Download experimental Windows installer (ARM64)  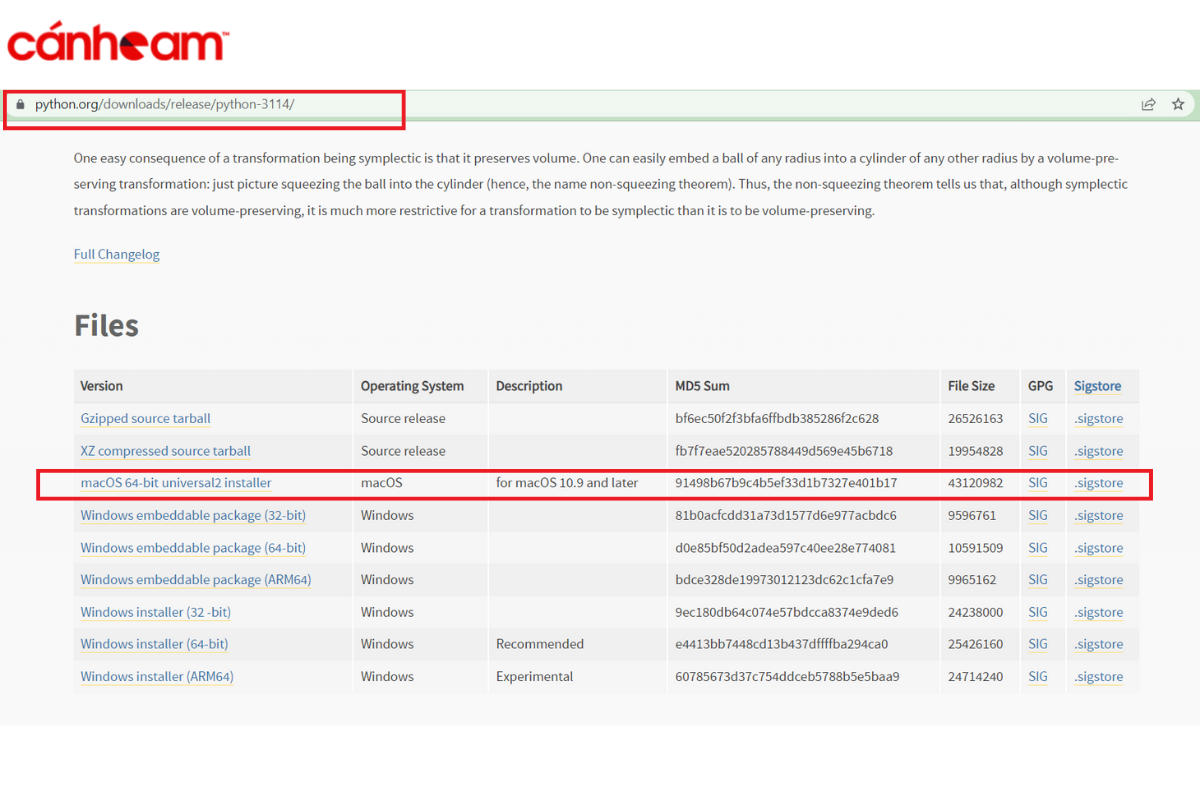(157, 677)
